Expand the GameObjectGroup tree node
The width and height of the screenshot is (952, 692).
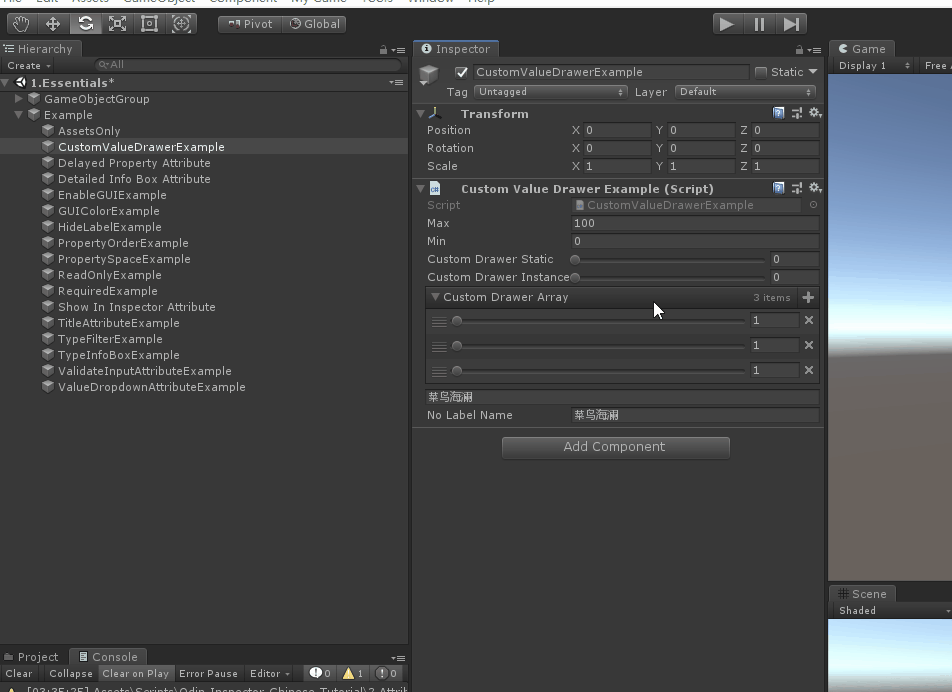[19, 99]
